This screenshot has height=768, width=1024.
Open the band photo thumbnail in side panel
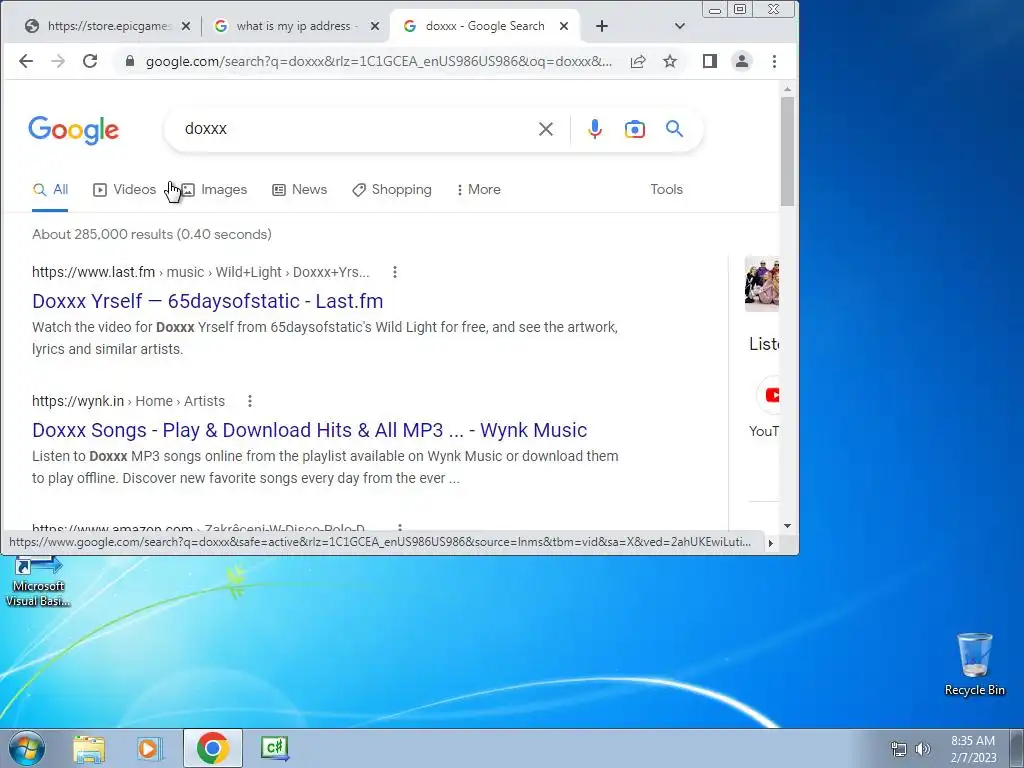coord(762,284)
